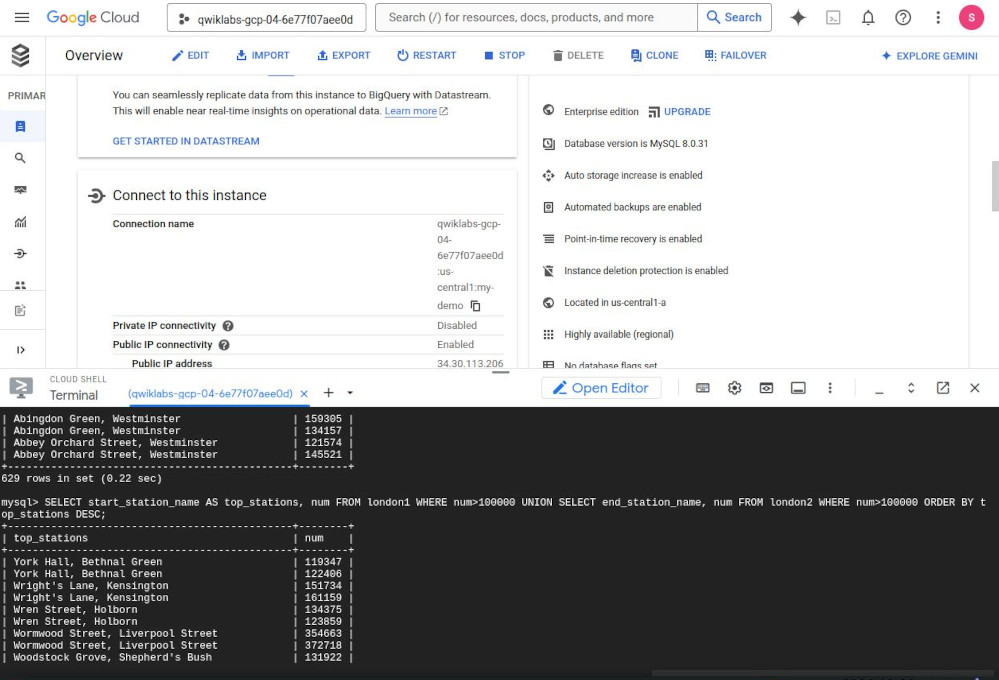Open Cloud Shell session window icon
Viewport: 999px width, 680px height.
pyautogui.click(x=798, y=388)
